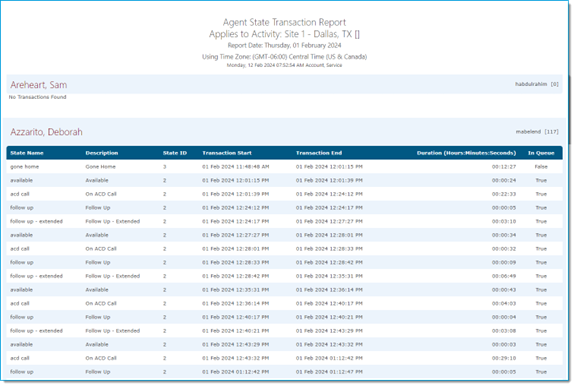The height and width of the screenshot is (386, 574).
Task: Click the "mabelend [117]" username label
Action: (x=537, y=132)
